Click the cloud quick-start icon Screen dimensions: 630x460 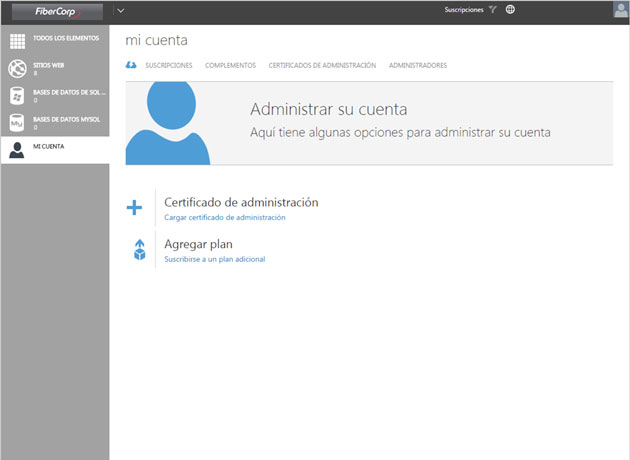(x=131, y=65)
